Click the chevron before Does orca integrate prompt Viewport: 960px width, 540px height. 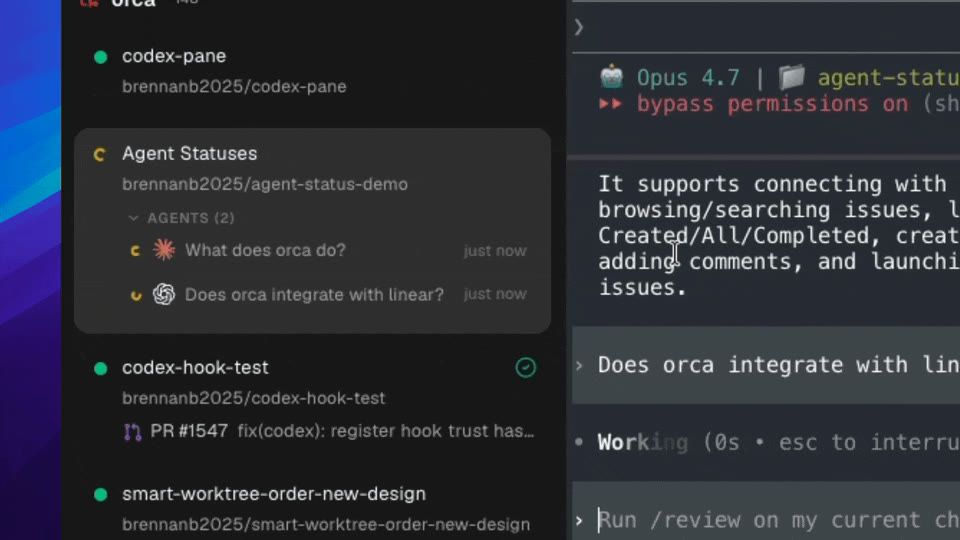click(x=579, y=366)
